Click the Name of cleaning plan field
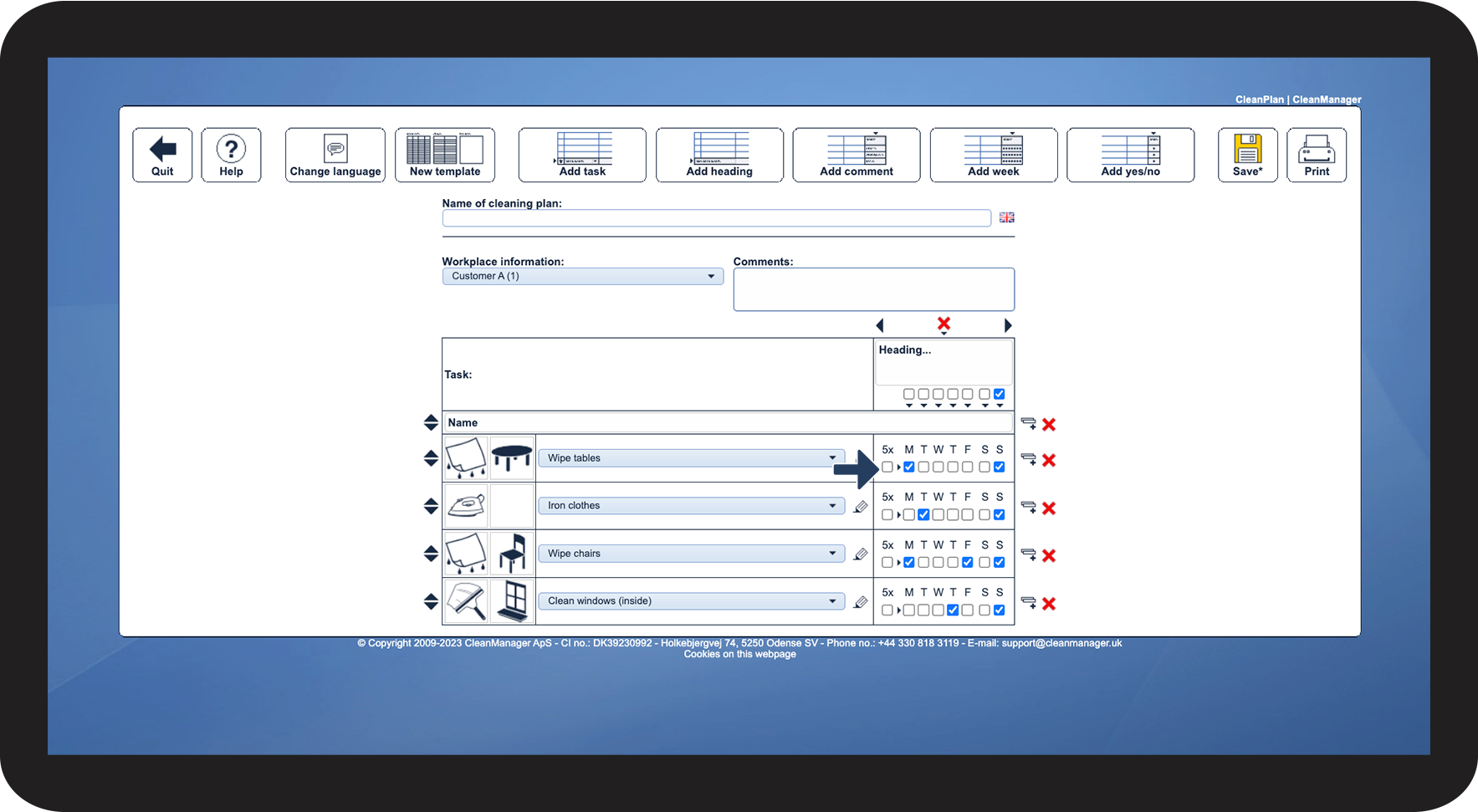This screenshot has width=1478, height=812. pos(717,218)
